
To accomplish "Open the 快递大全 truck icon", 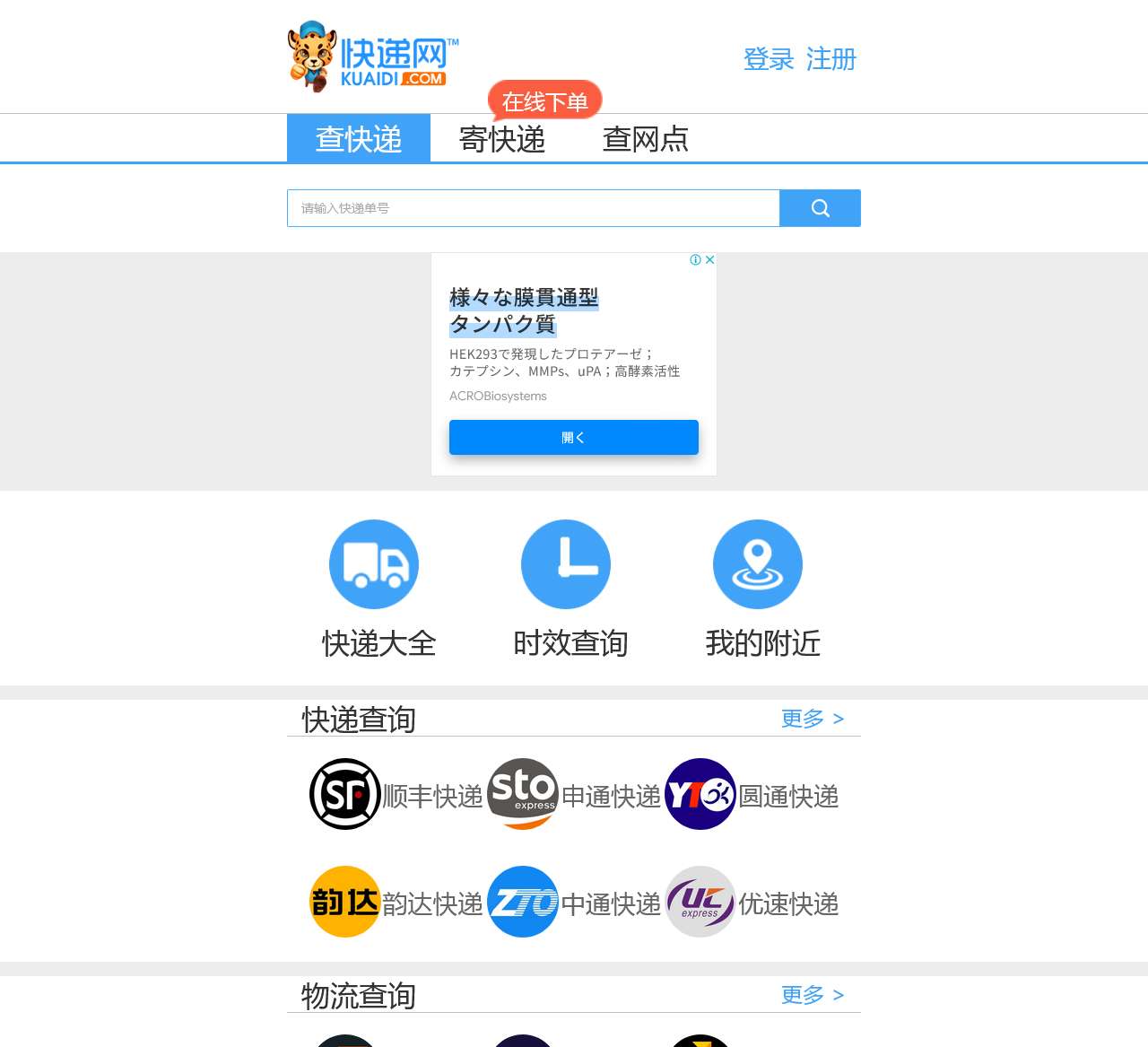I will click(x=374, y=564).
